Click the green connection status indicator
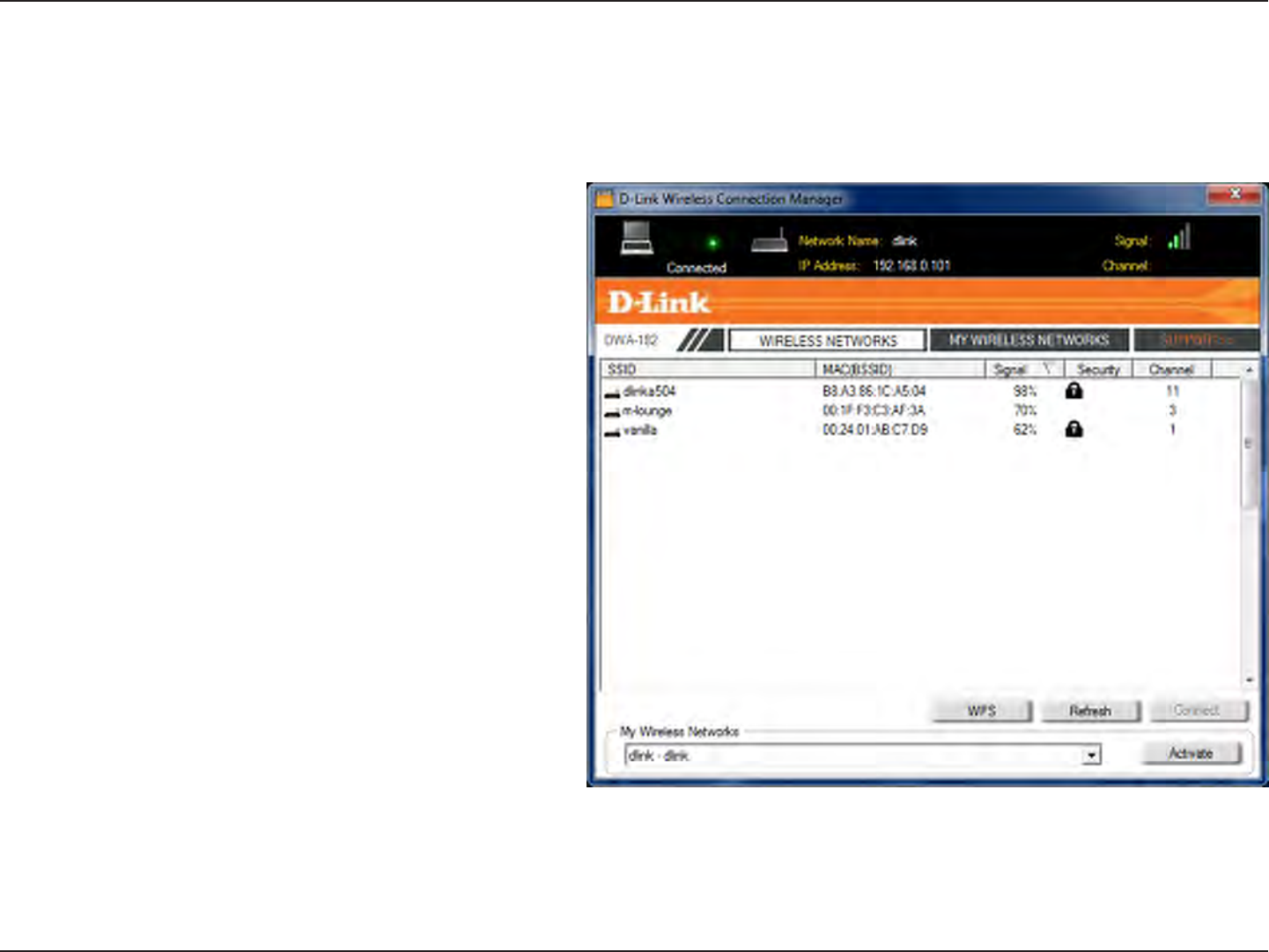The image size is (1269, 952). [712, 242]
